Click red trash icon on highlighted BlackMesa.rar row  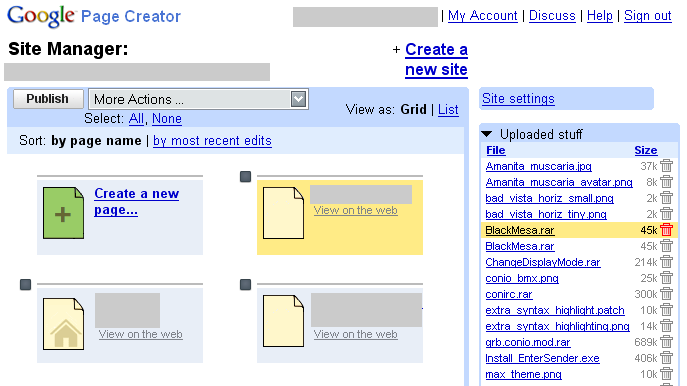click(666, 230)
